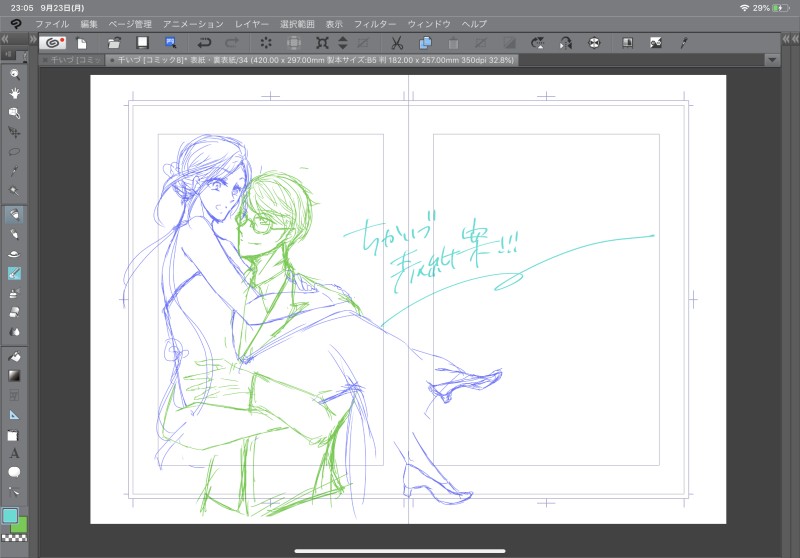Select the Gradient tool
800x558 pixels.
(x=14, y=376)
